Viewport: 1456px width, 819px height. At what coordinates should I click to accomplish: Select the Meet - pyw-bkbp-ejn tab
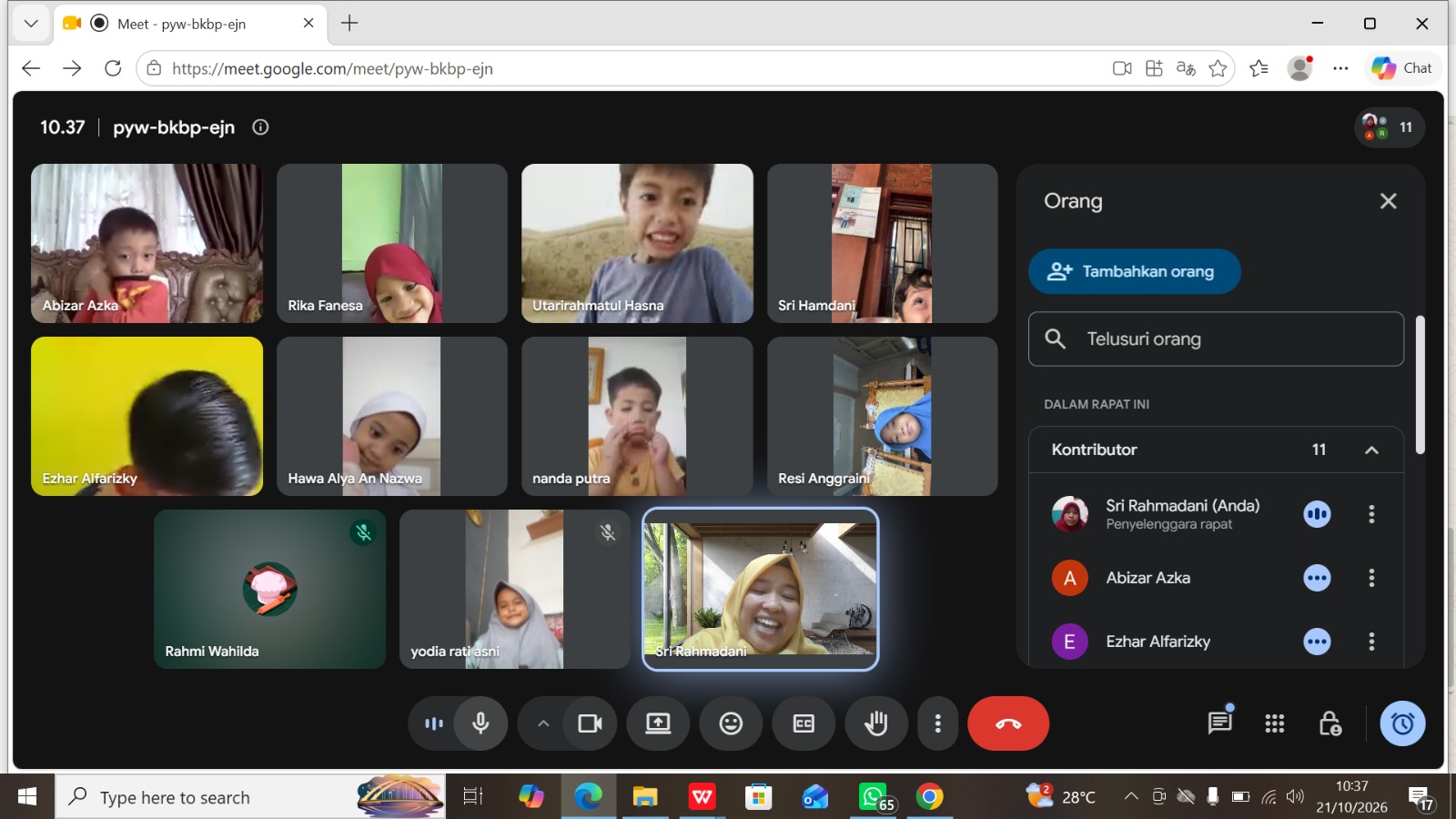point(189,24)
